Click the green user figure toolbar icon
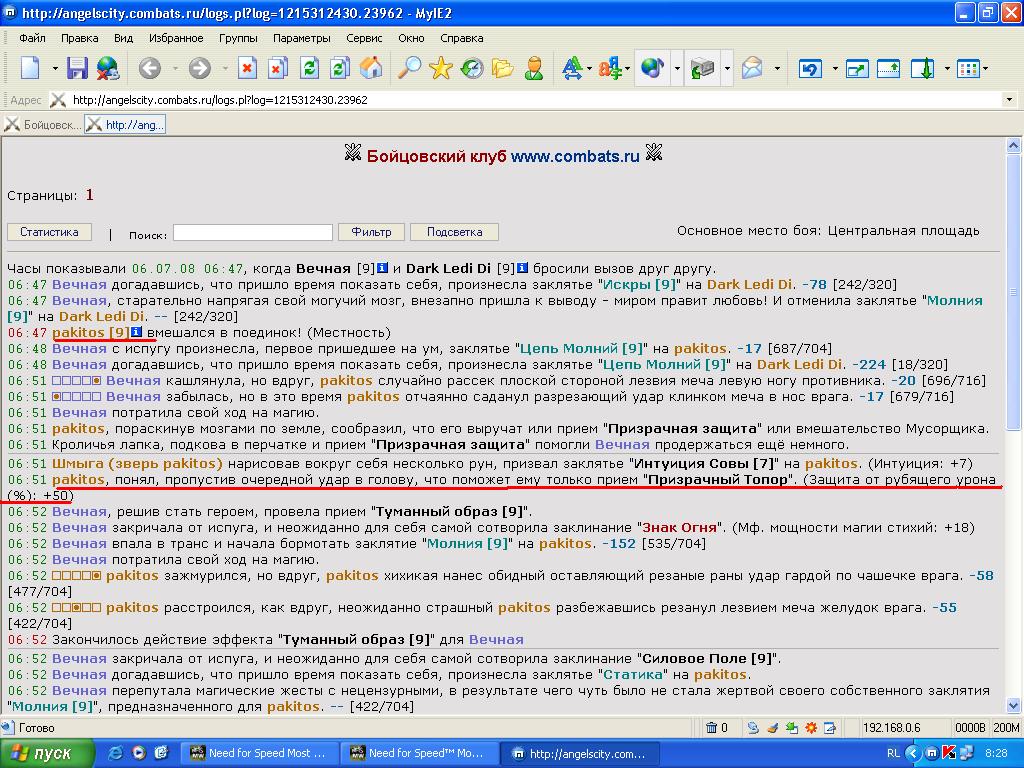 tap(534, 68)
